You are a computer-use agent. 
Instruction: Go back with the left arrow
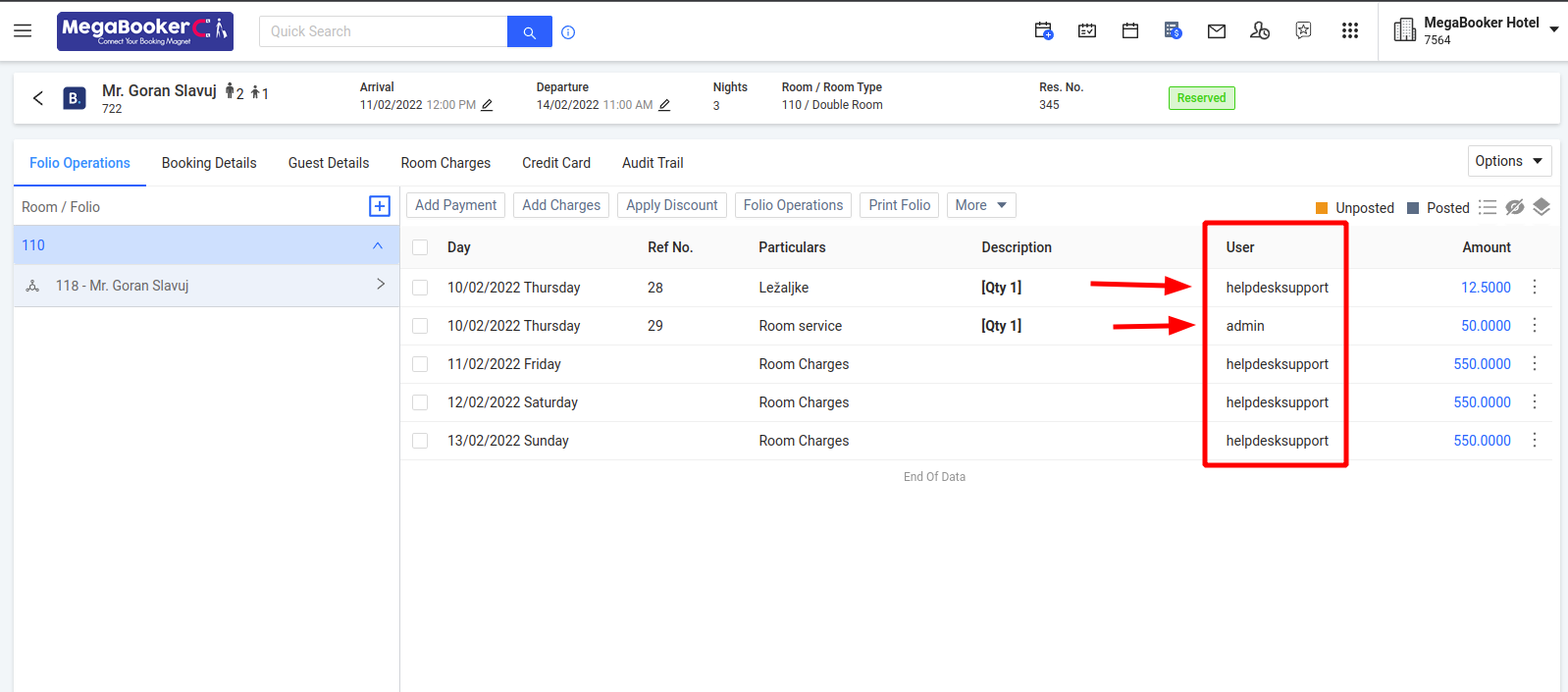38,98
